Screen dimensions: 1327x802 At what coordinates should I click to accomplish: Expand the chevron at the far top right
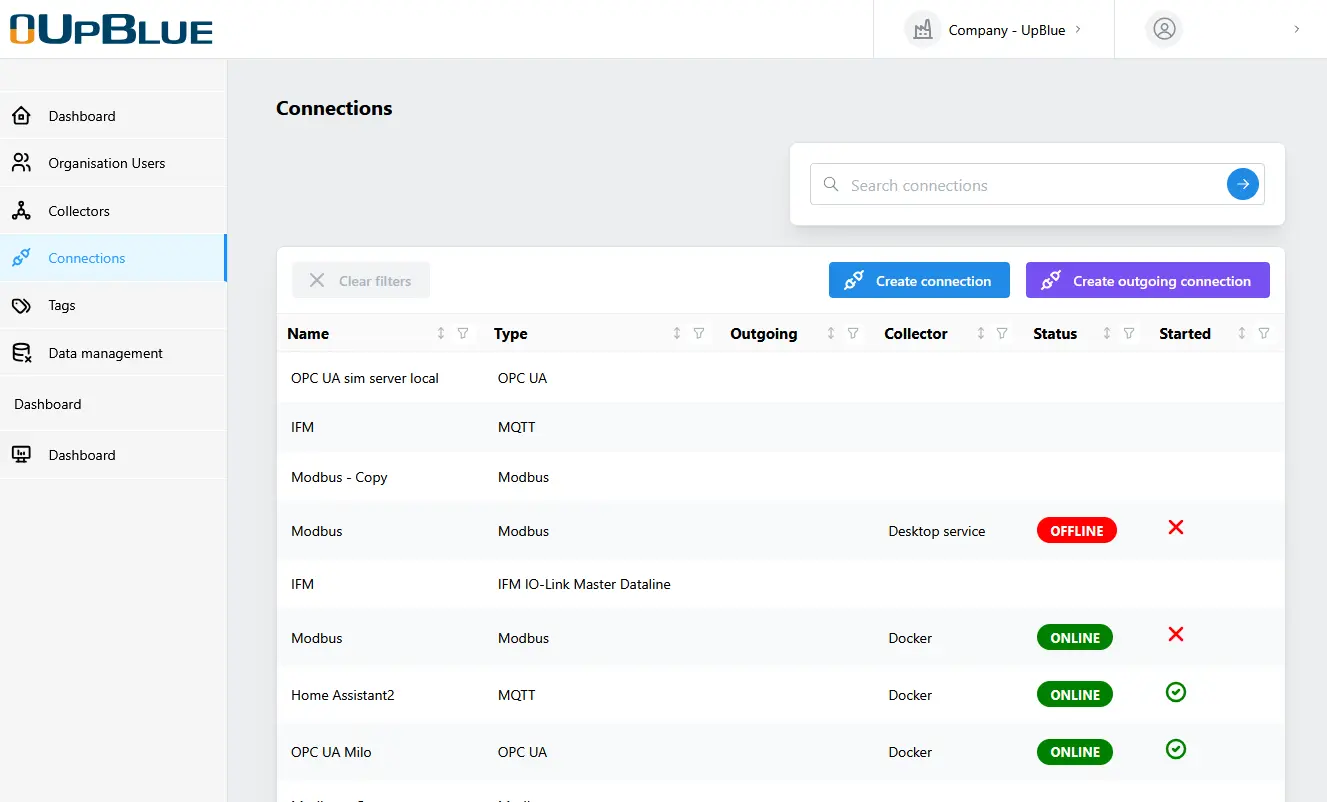pos(1296,29)
